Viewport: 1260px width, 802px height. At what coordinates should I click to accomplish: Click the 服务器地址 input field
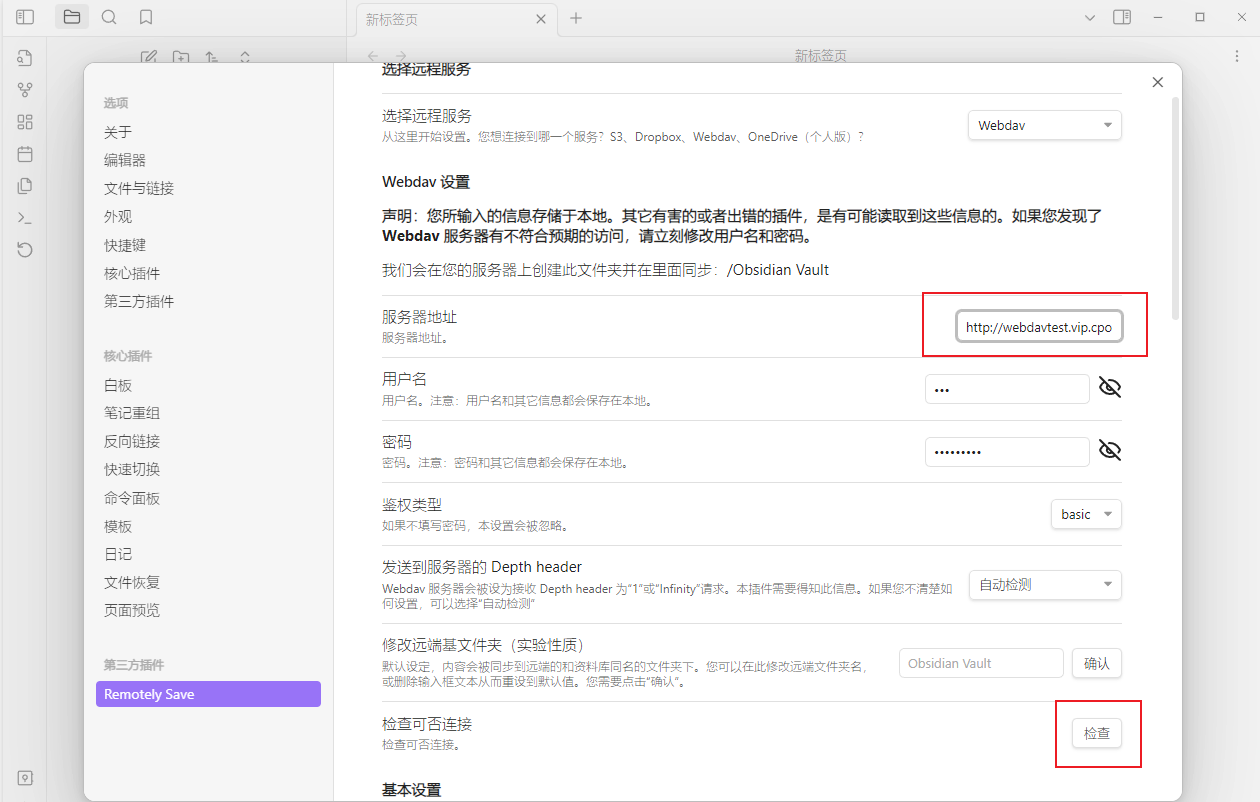(x=1040, y=327)
